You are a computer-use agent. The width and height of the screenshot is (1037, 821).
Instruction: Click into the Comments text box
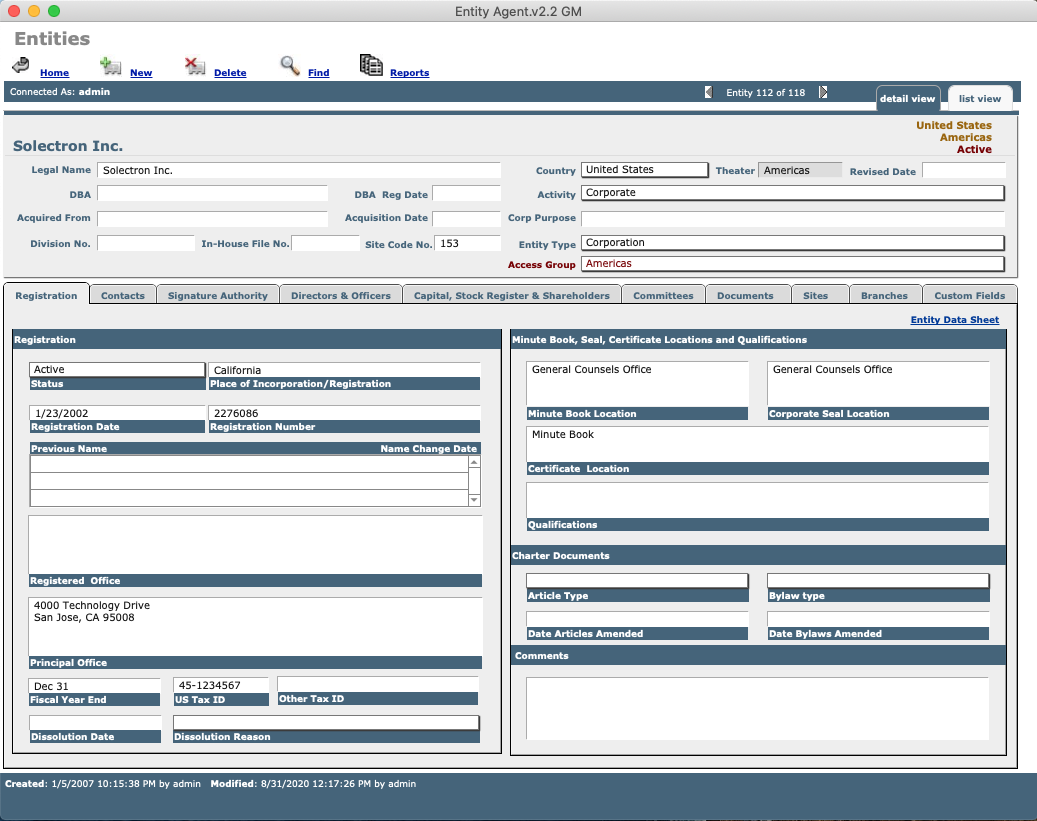(x=757, y=708)
